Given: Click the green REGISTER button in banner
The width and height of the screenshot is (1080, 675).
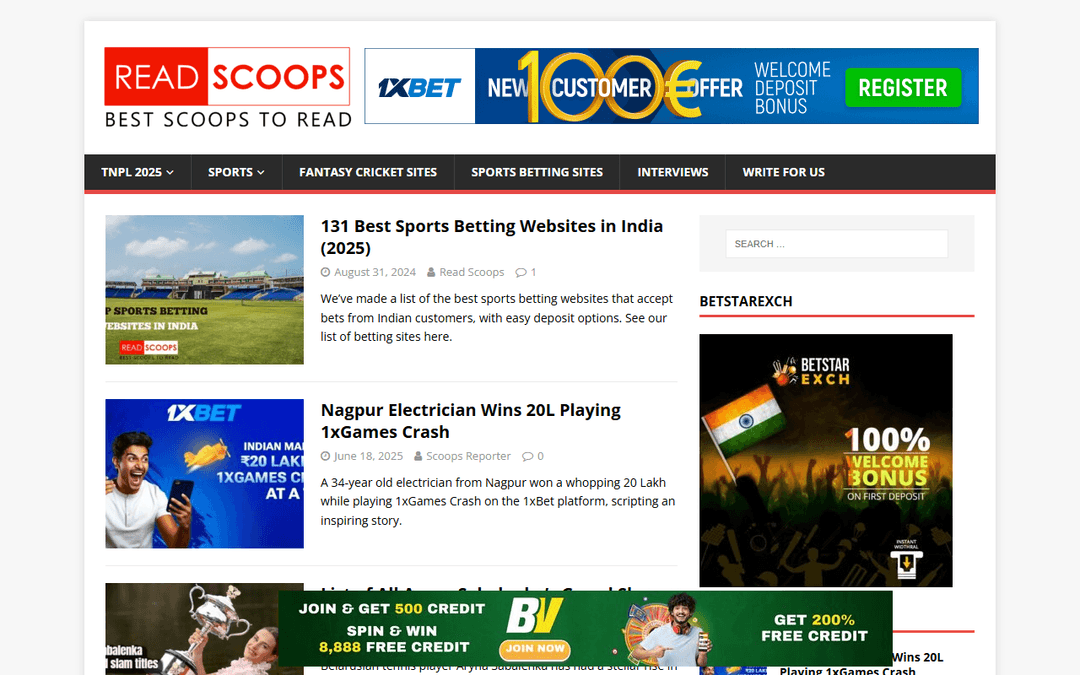Looking at the screenshot, I should [903, 87].
